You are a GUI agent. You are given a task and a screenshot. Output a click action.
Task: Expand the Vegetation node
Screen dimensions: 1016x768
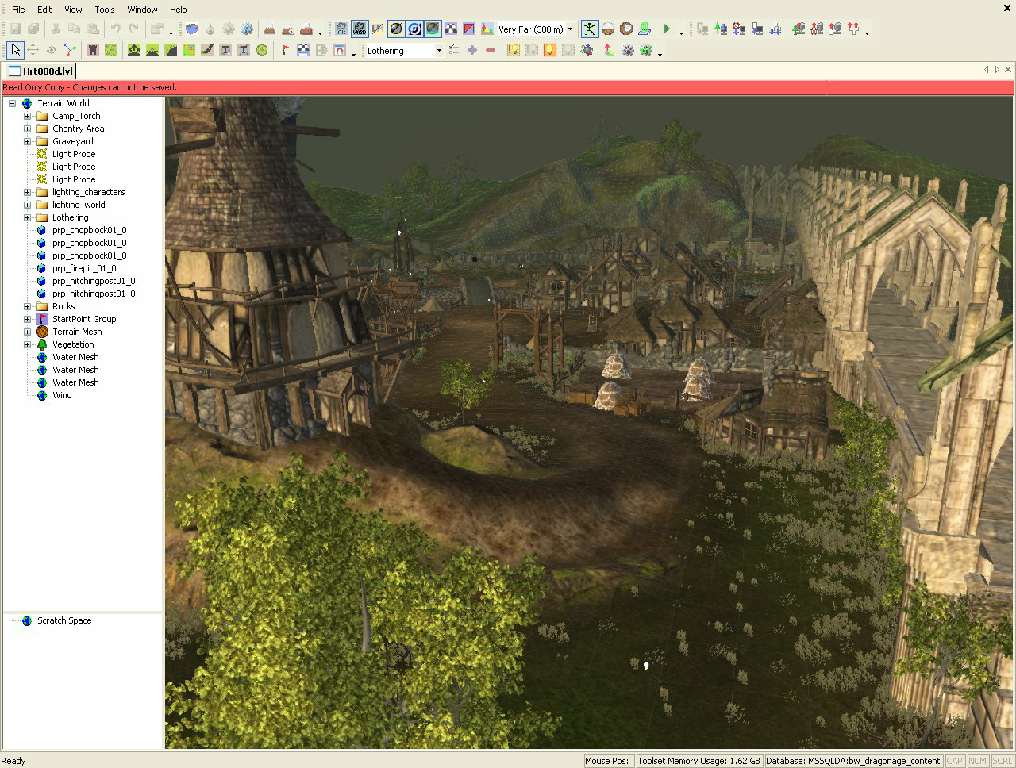pos(27,344)
